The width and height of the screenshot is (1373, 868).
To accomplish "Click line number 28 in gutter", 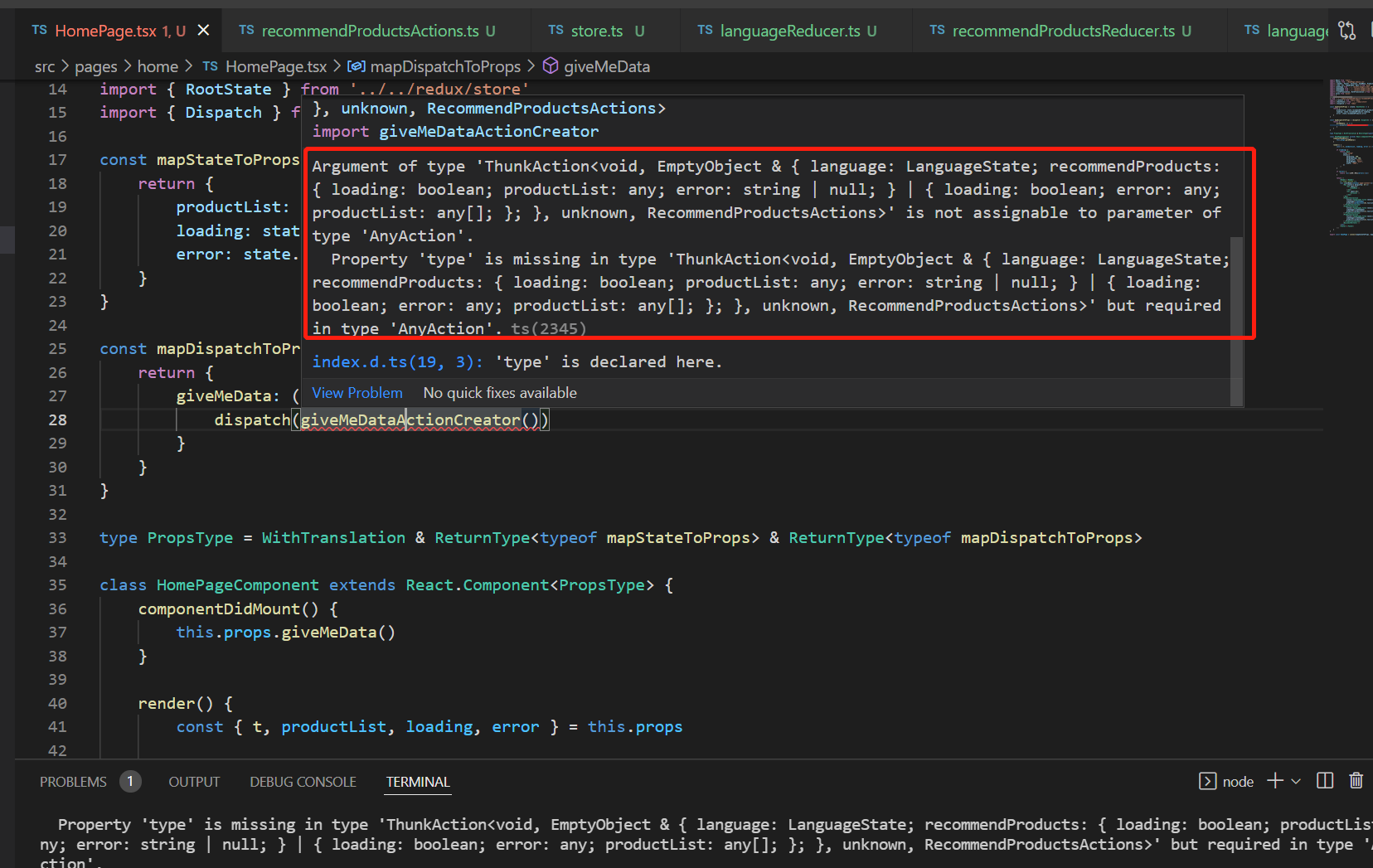I will click(x=57, y=420).
